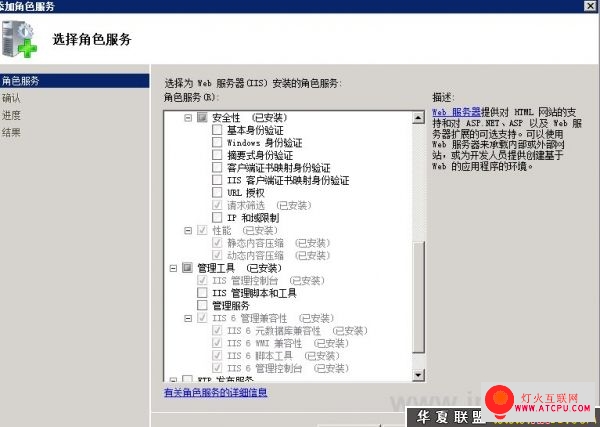Select 性能 (已安装) tree item
Viewport: 600px width, 427px height.
click(245, 230)
